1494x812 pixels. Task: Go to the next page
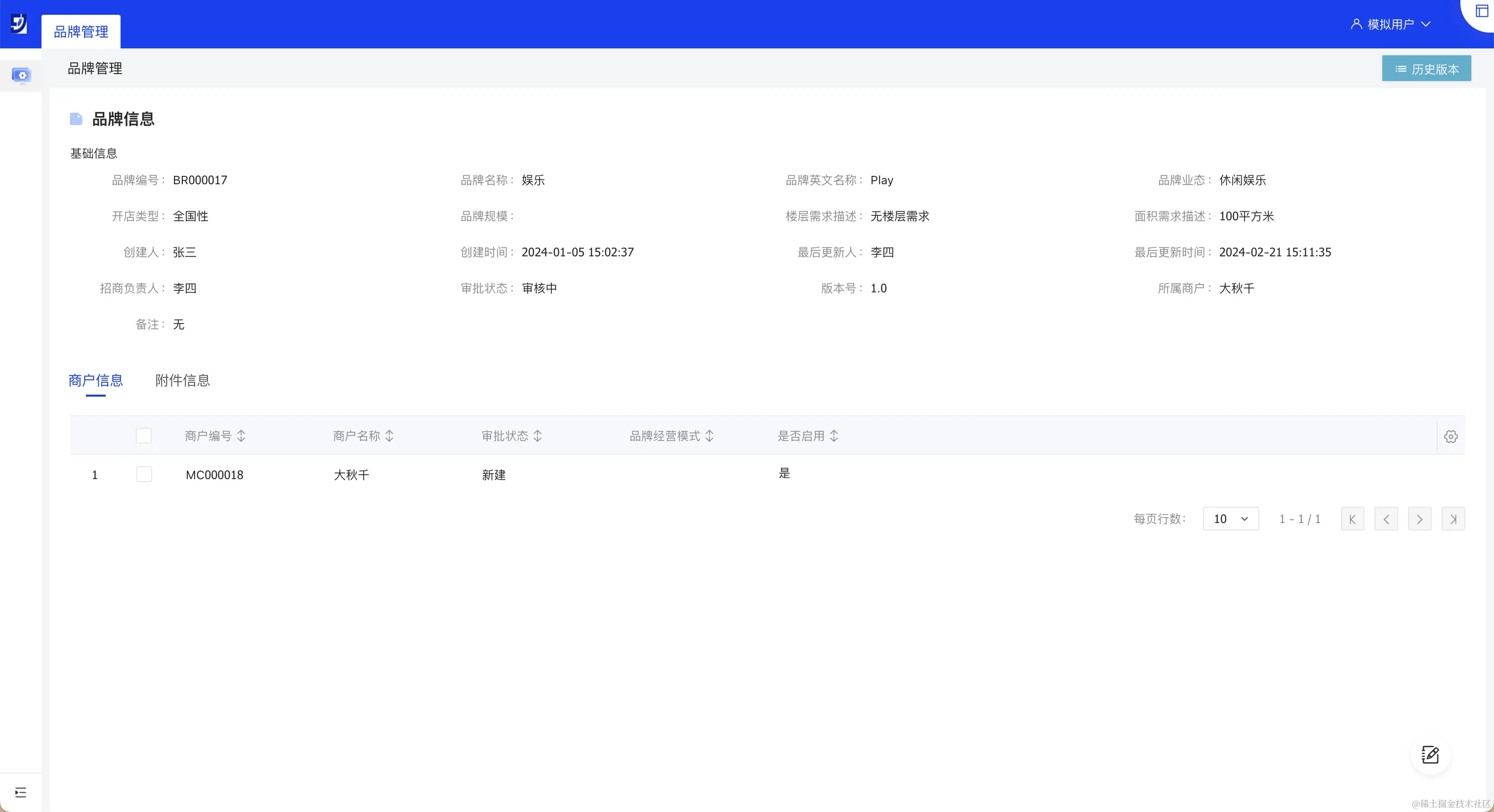pyautogui.click(x=1419, y=519)
